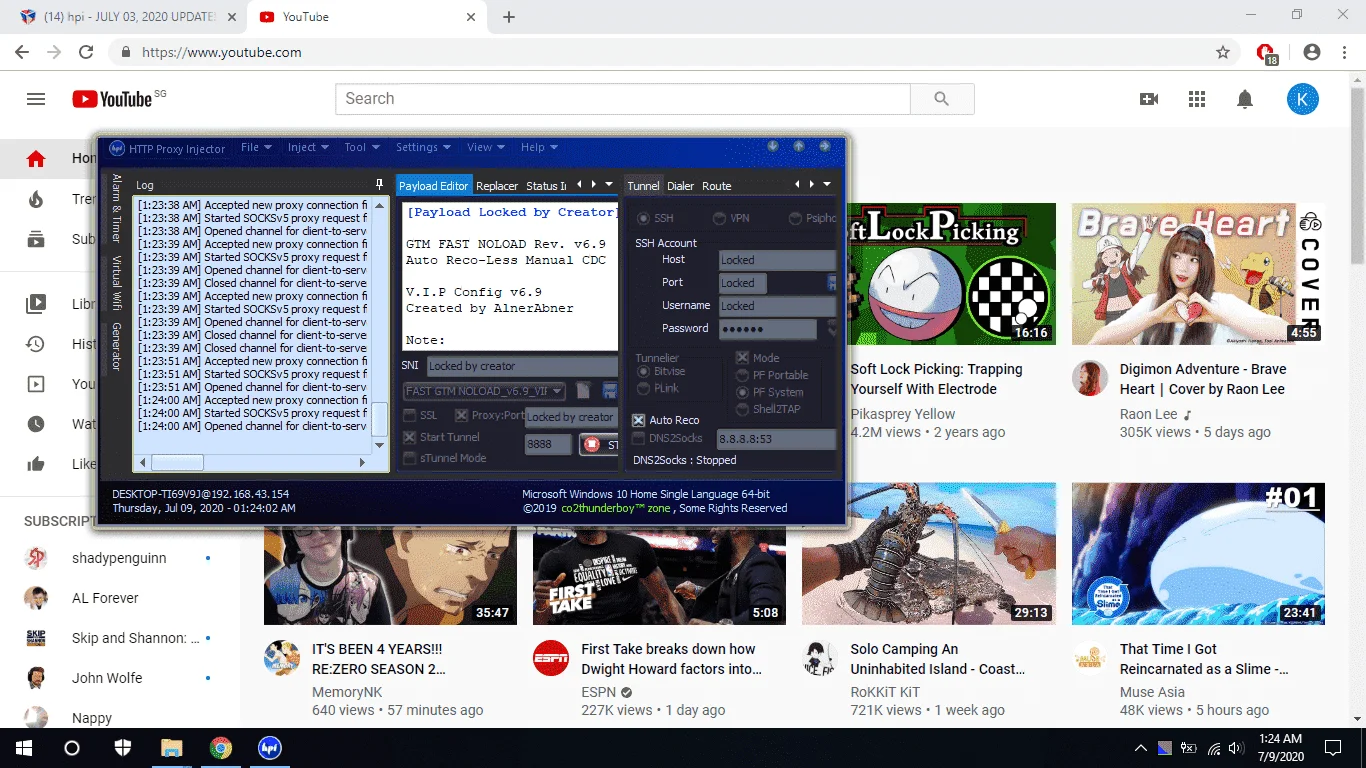Click the up-arrow icon in injector title bar
The image size is (1366, 768).
[x=799, y=146]
